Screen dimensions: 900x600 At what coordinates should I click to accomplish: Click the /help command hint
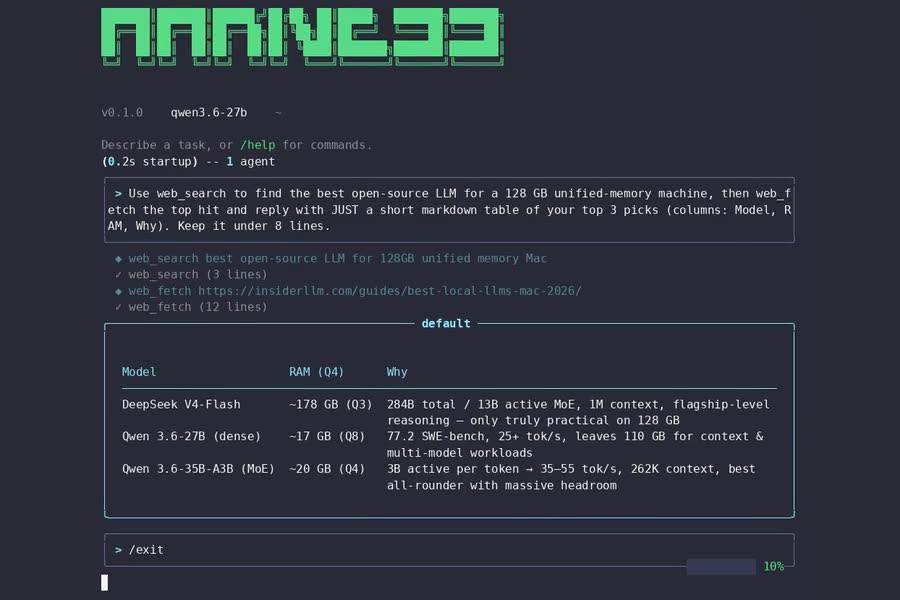pos(257,145)
